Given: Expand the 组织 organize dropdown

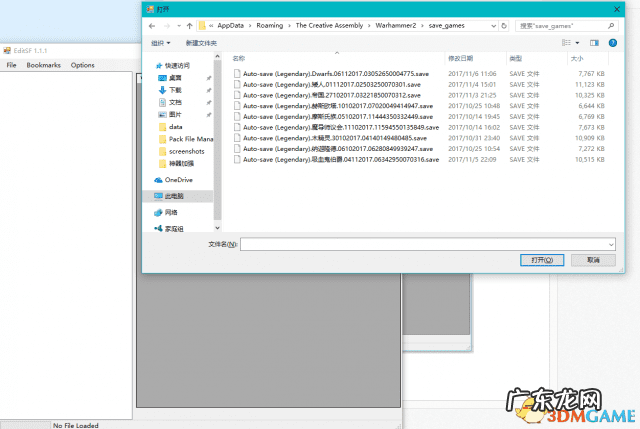Looking at the screenshot, I should tap(161, 43).
